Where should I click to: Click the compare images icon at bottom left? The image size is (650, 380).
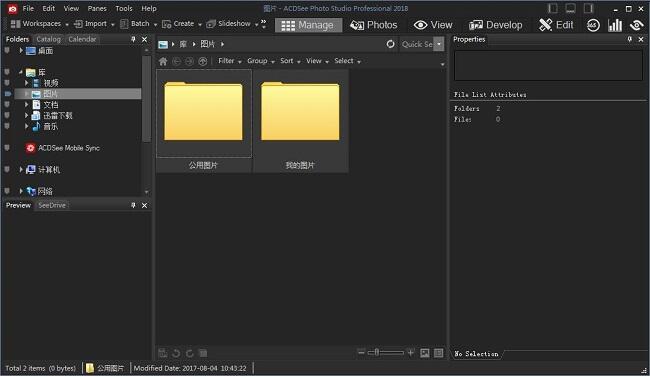click(163, 353)
